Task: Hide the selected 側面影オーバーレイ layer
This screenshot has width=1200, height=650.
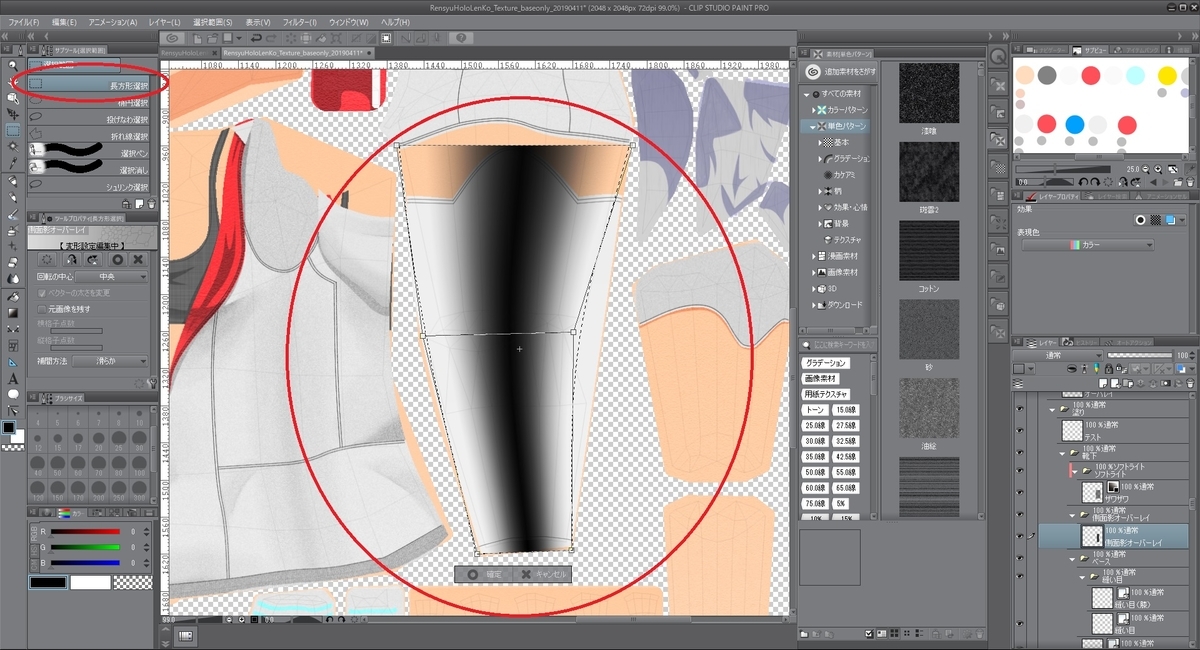Action: pos(1020,536)
